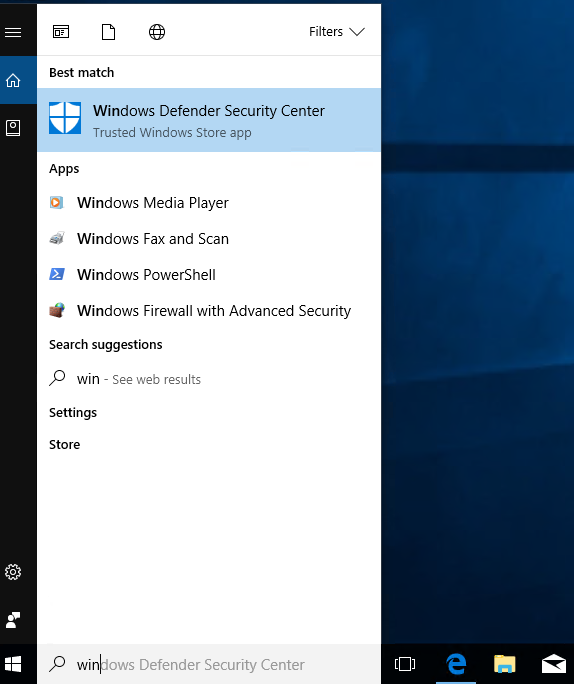Select the Home icon in the sidebar
The height and width of the screenshot is (684, 574).
tap(13, 80)
